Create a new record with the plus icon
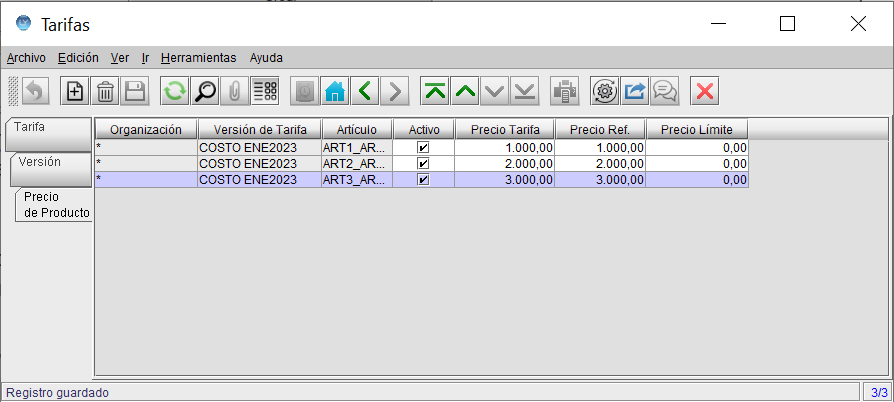This screenshot has height=402, width=894. coord(75,91)
